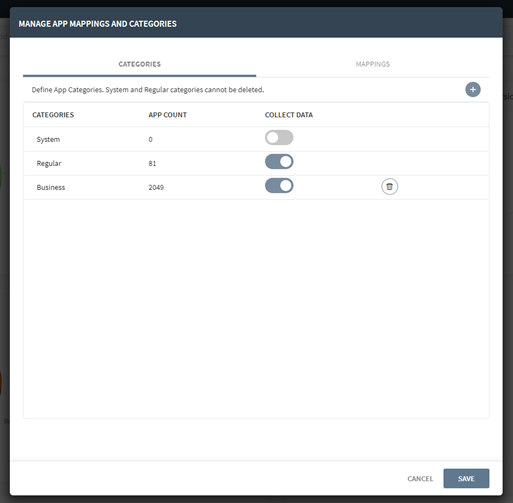The width and height of the screenshot is (513, 503).
Task: Click the plus icon to add a category
Action: click(x=472, y=89)
